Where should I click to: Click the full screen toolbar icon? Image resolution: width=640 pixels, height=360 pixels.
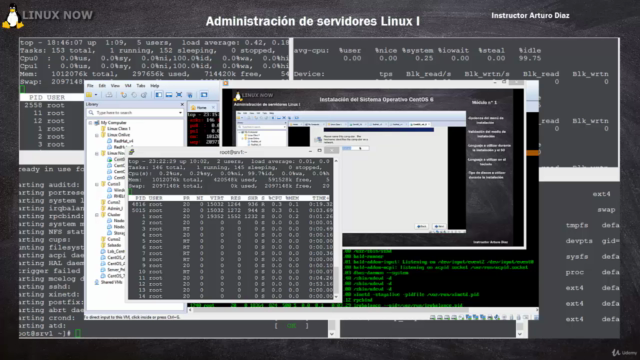click(x=179, y=95)
